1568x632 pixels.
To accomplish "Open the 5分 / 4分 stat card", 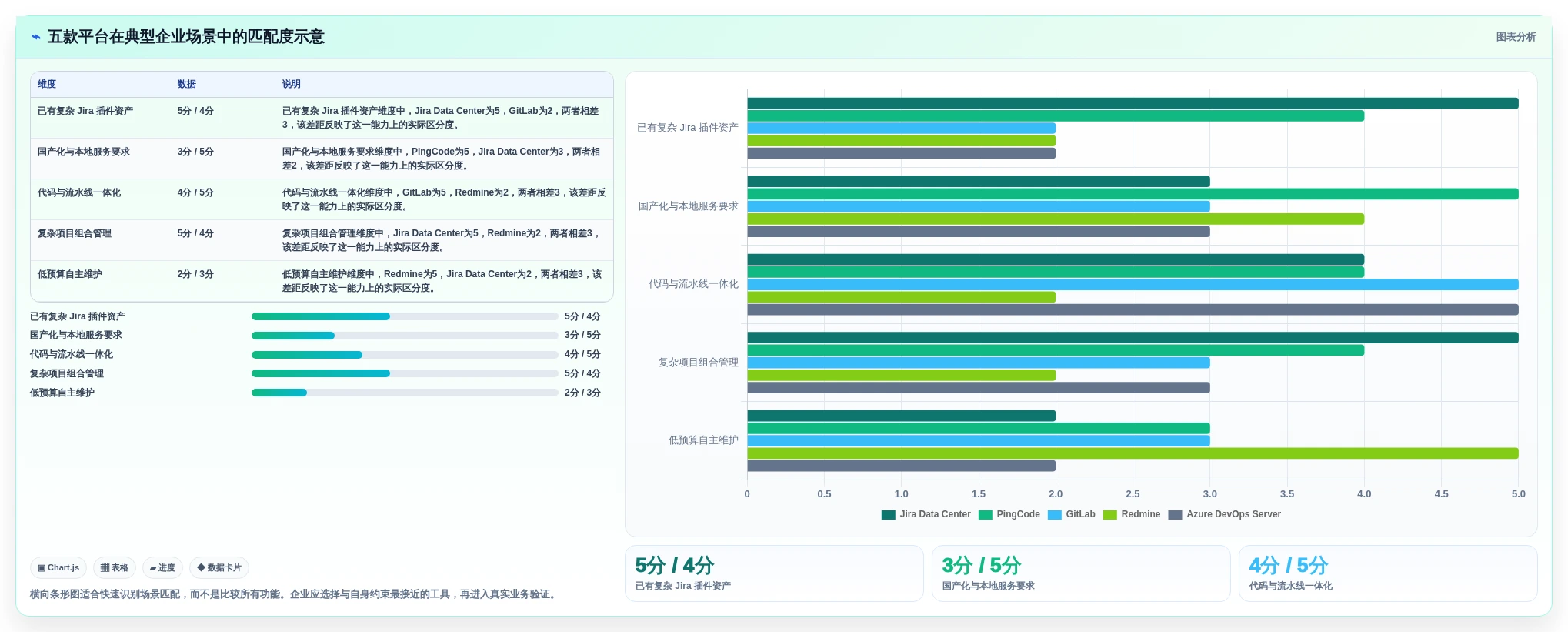I will click(774, 573).
